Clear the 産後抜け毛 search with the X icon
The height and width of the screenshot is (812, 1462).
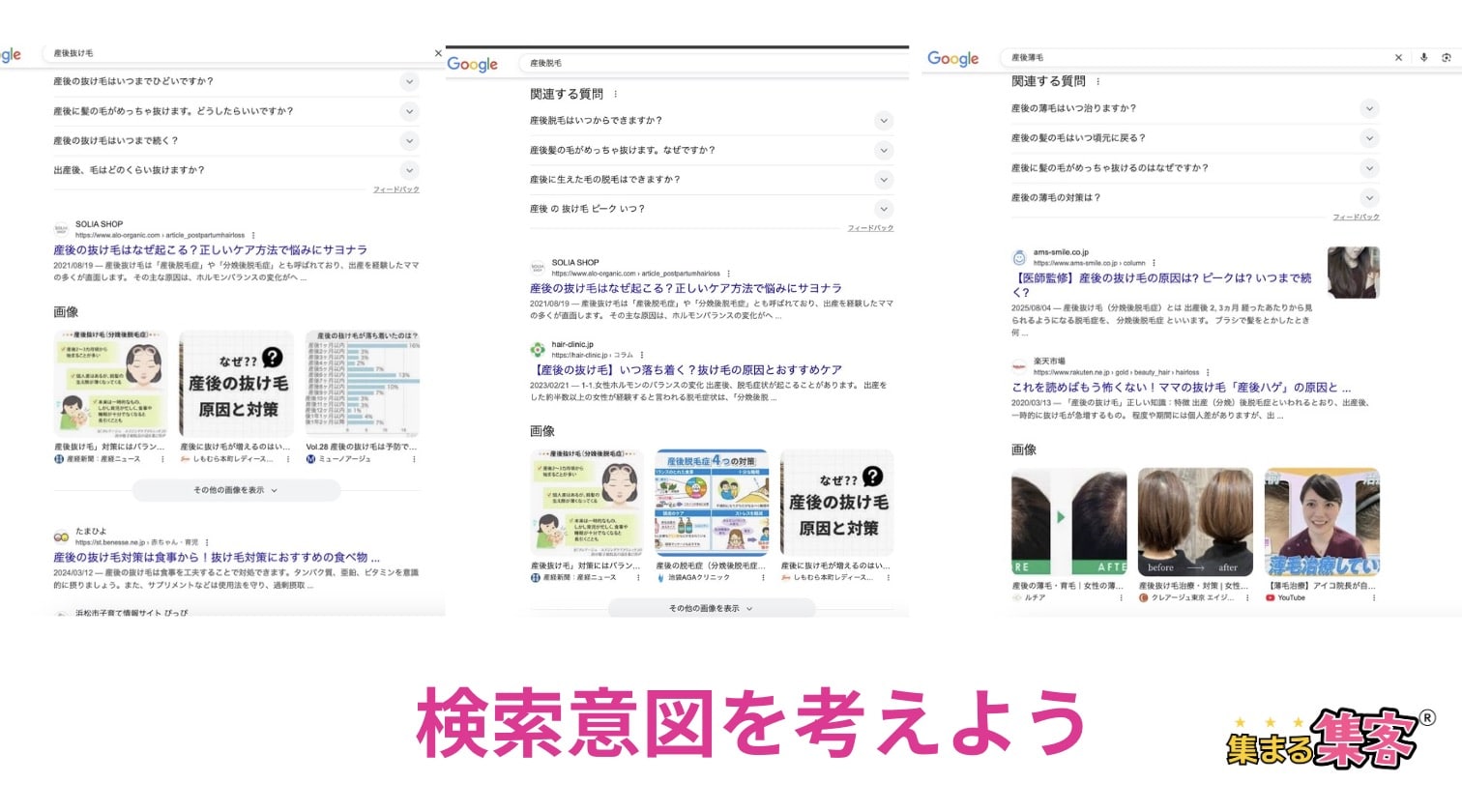(x=438, y=53)
